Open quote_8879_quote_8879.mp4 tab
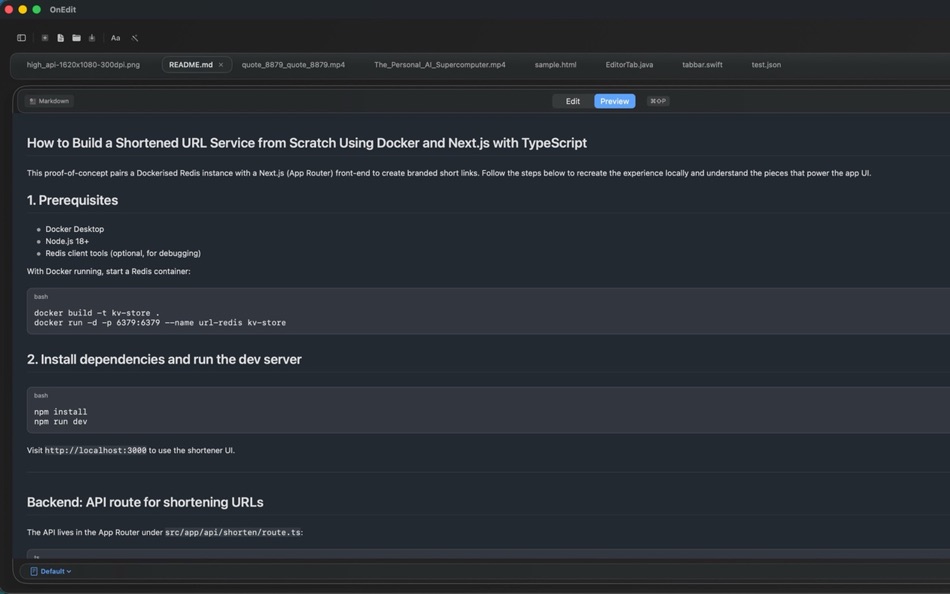This screenshot has height=594, width=950. coord(293,65)
